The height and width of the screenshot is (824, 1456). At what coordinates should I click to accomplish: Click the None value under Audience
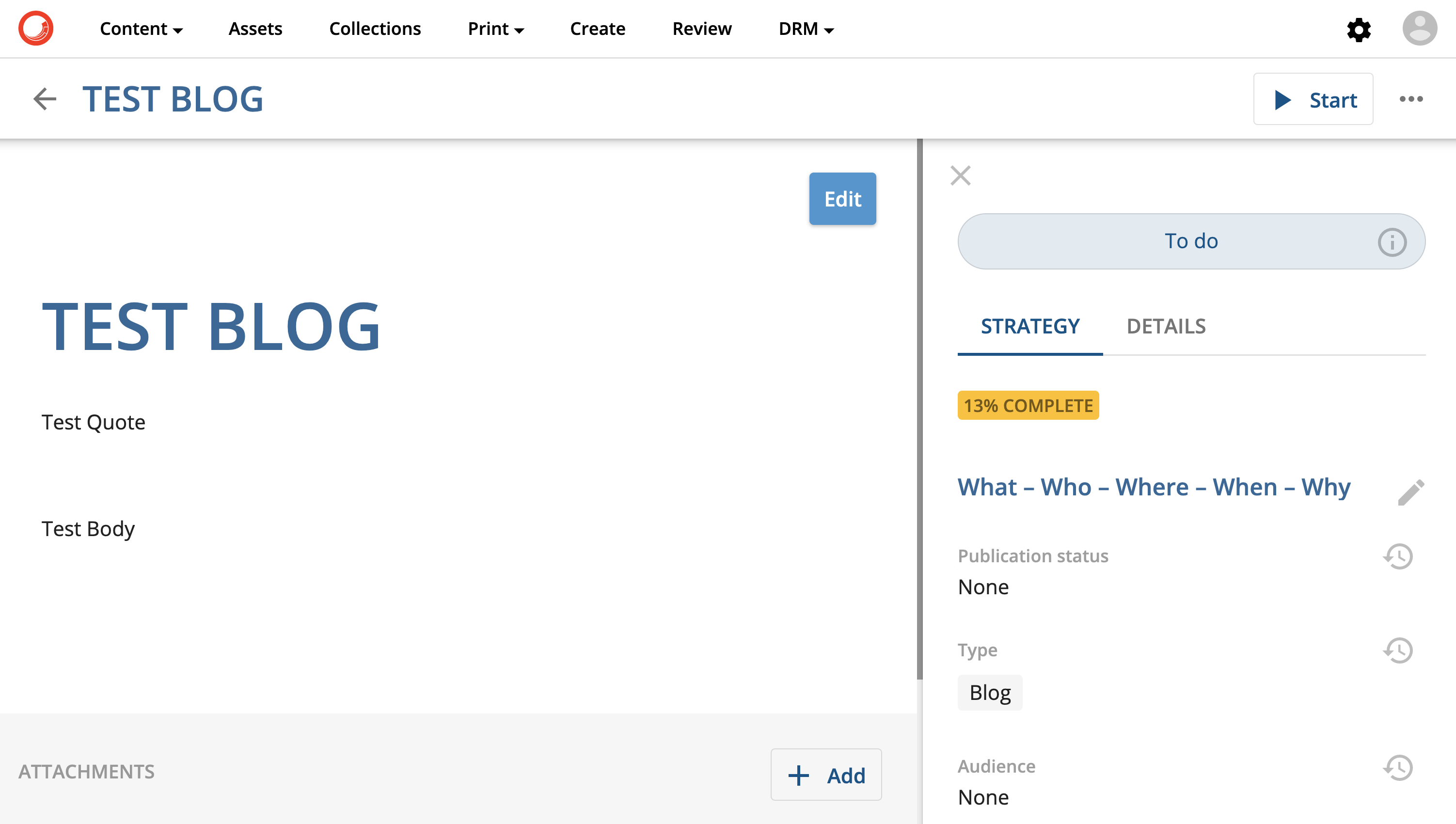click(983, 797)
